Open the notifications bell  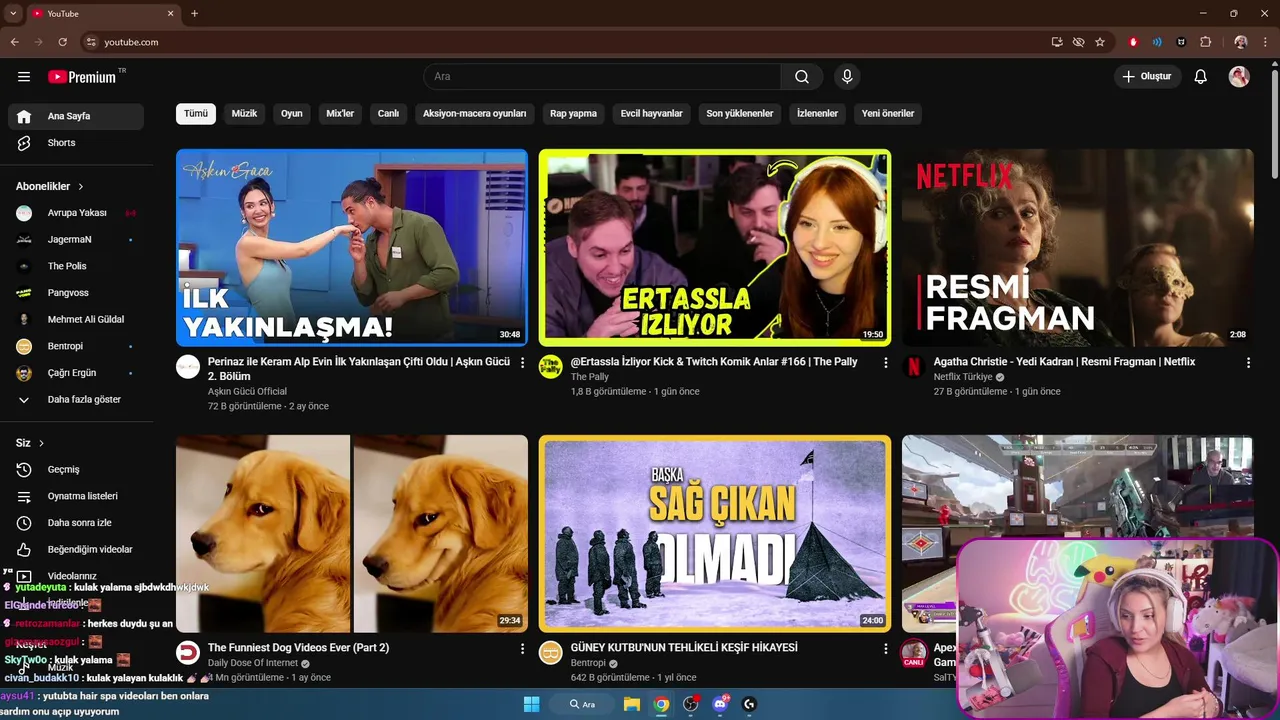pyautogui.click(x=1201, y=77)
